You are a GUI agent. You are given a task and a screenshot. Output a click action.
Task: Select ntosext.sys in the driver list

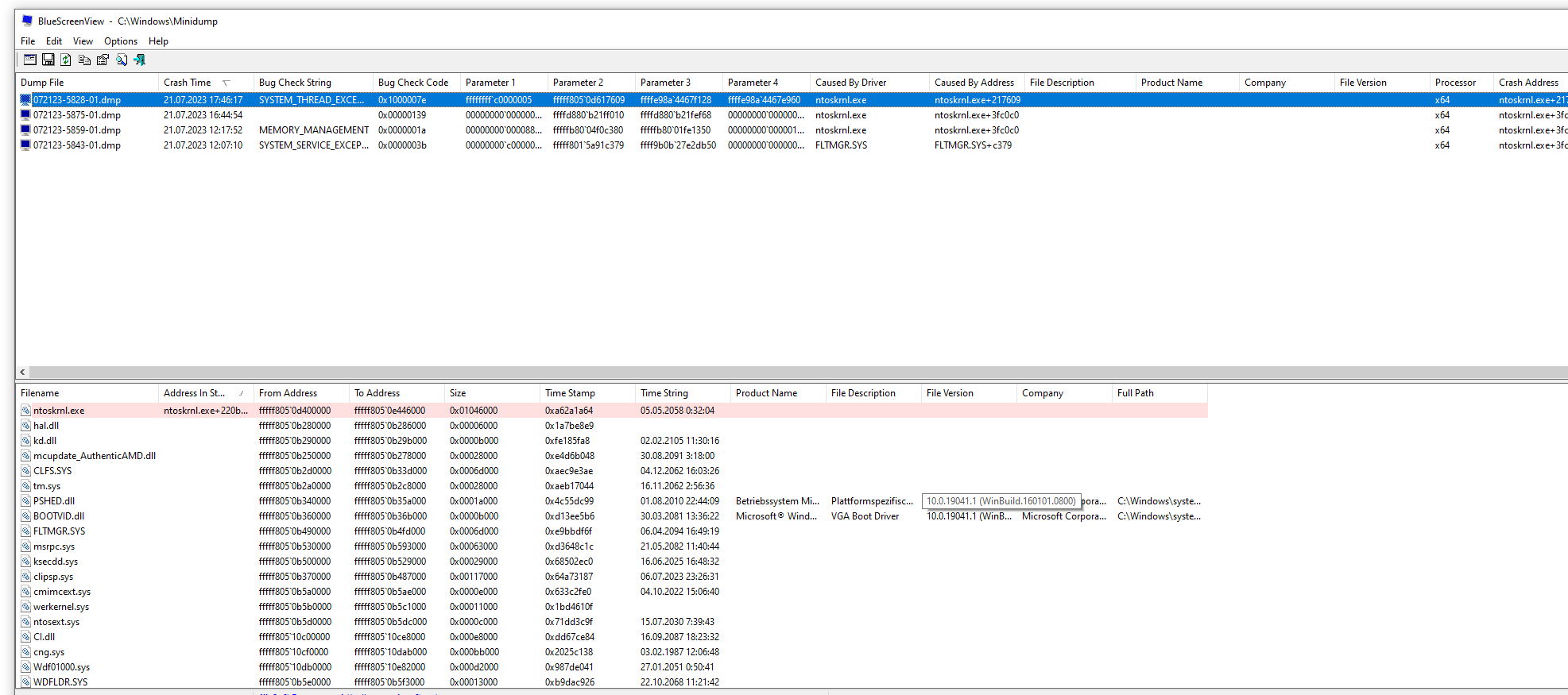point(56,622)
